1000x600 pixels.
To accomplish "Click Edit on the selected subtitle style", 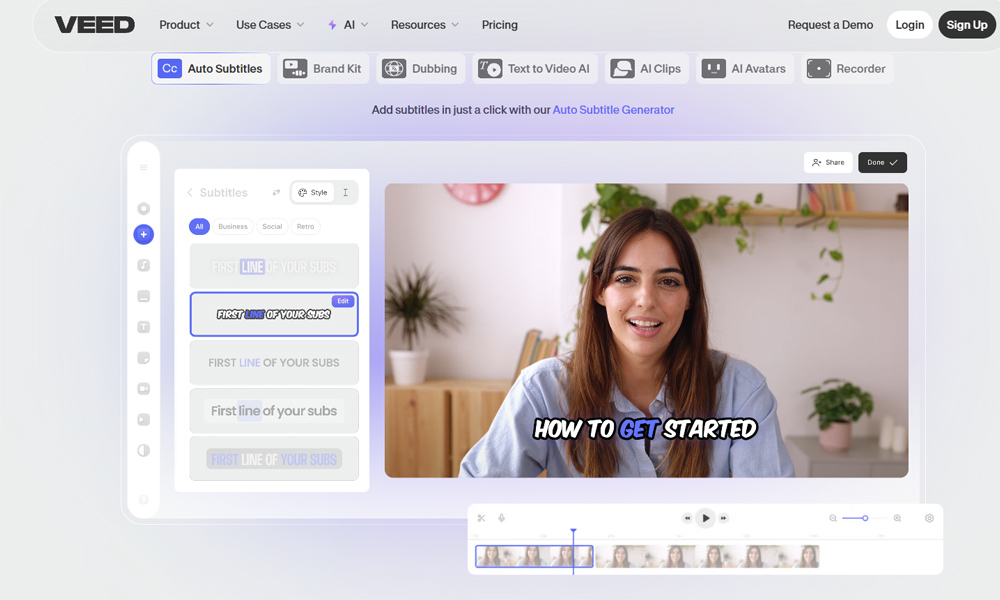I will pos(343,301).
